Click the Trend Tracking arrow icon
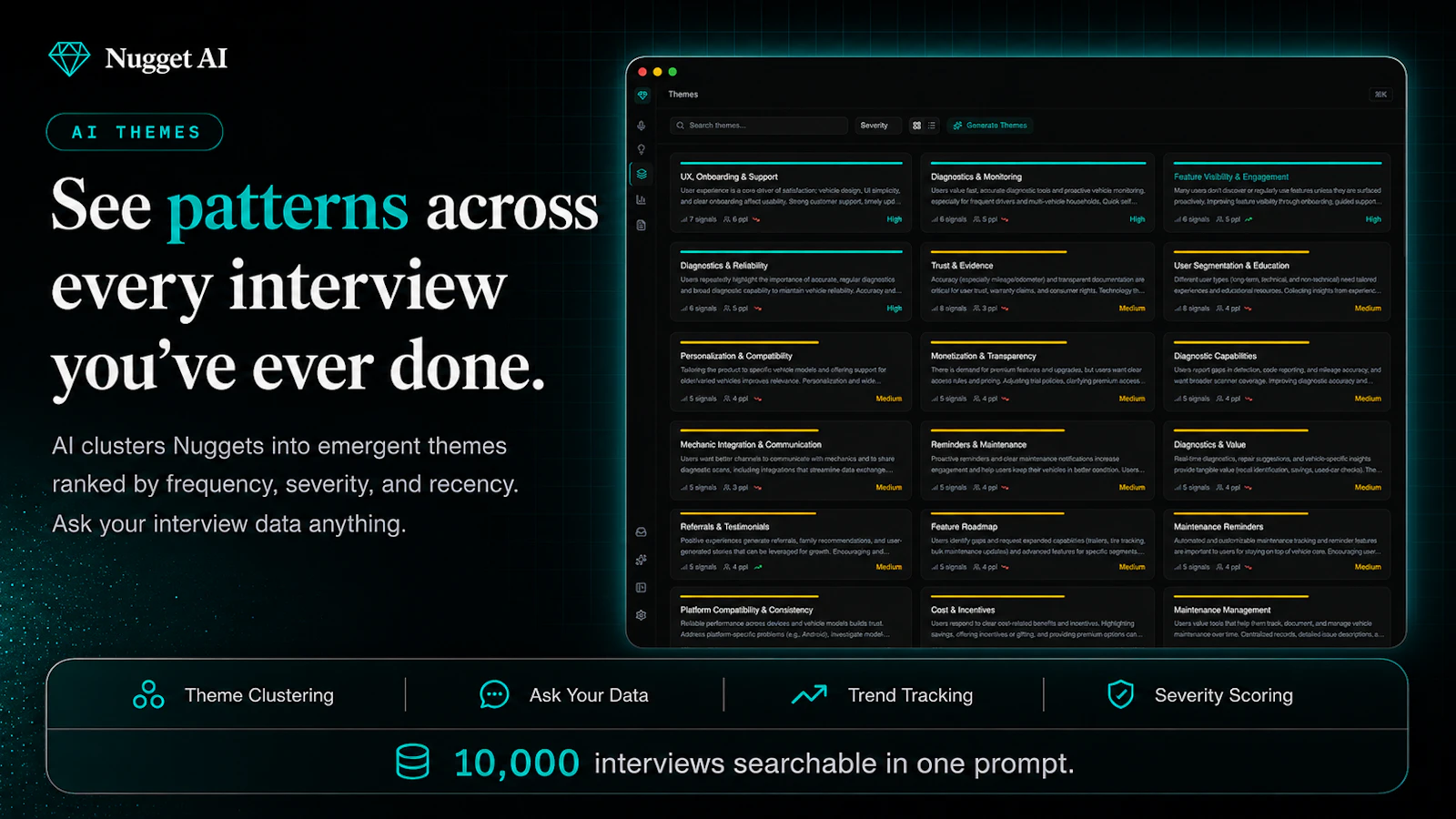This screenshot has height=819, width=1456. (809, 694)
